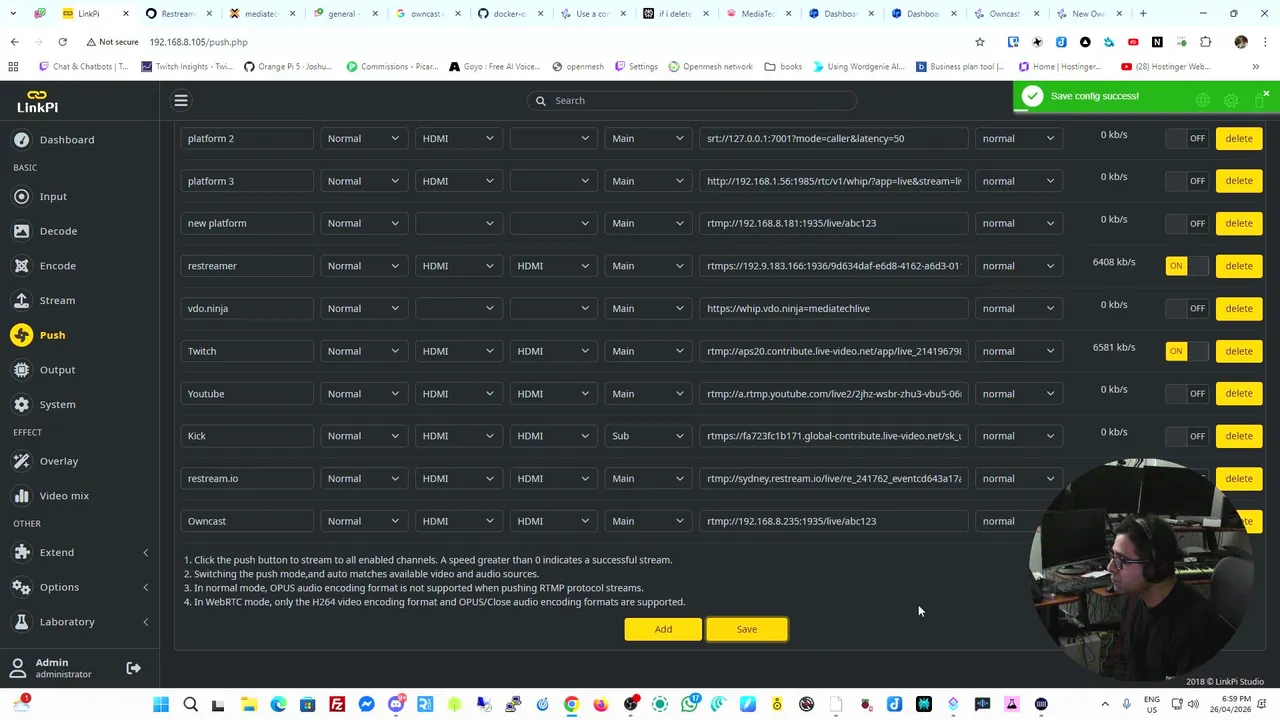1280x720 pixels.
Task: Switch to the Restreamer browser tab
Action: click(x=178, y=14)
